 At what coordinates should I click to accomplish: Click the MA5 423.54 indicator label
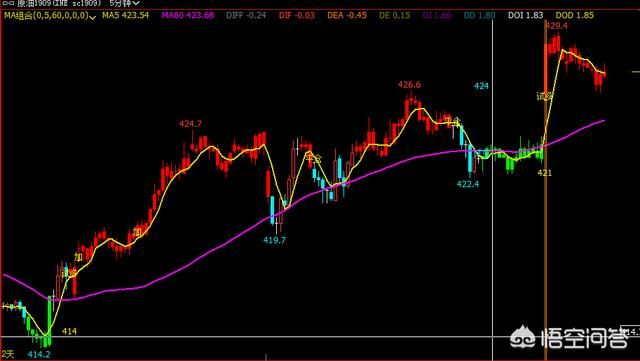125,16
